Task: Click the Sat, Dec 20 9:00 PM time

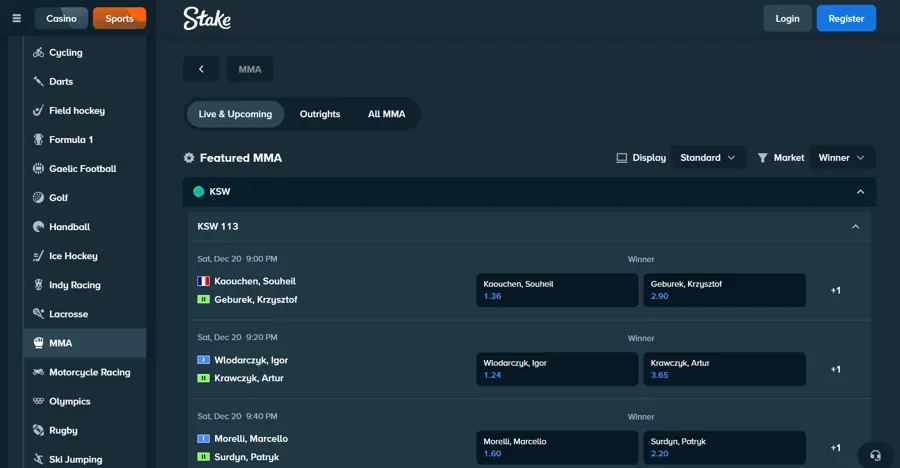Action: 237,259
